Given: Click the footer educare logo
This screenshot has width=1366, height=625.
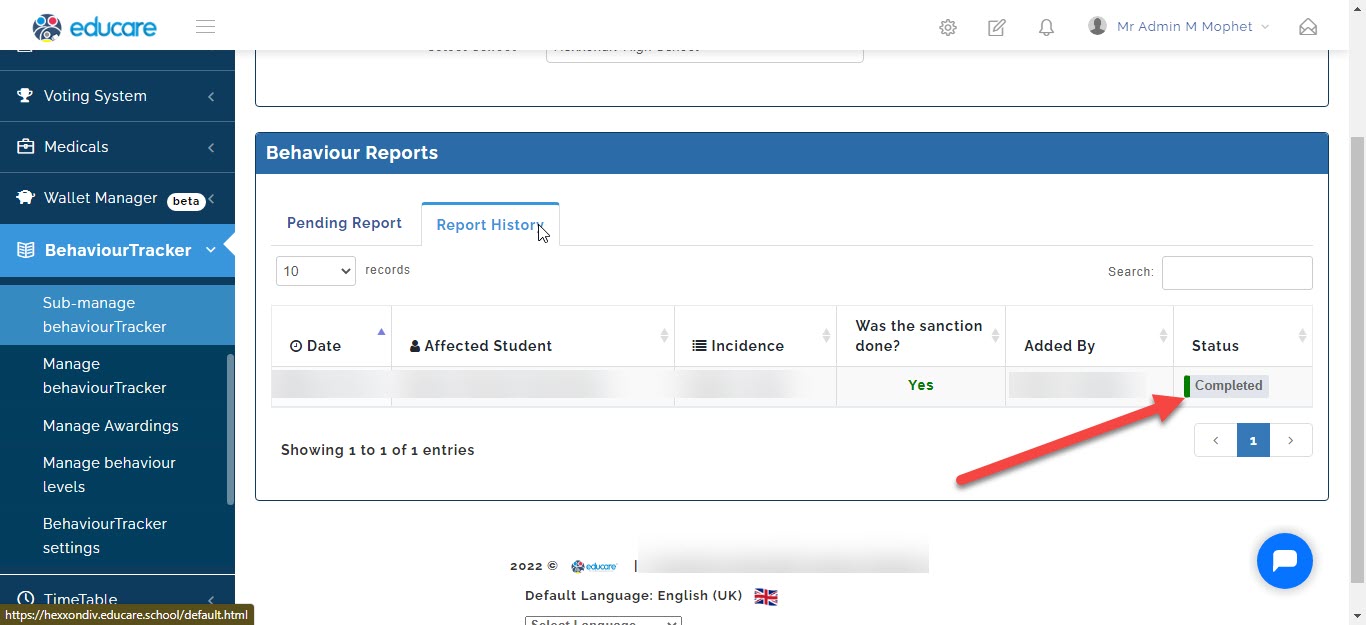Looking at the screenshot, I should pos(594,566).
